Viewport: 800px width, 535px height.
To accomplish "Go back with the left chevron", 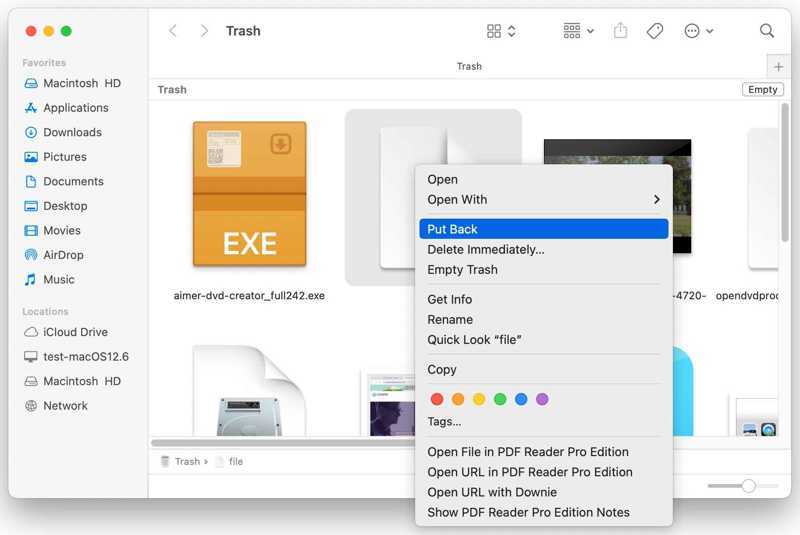I will (x=173, y=31).
